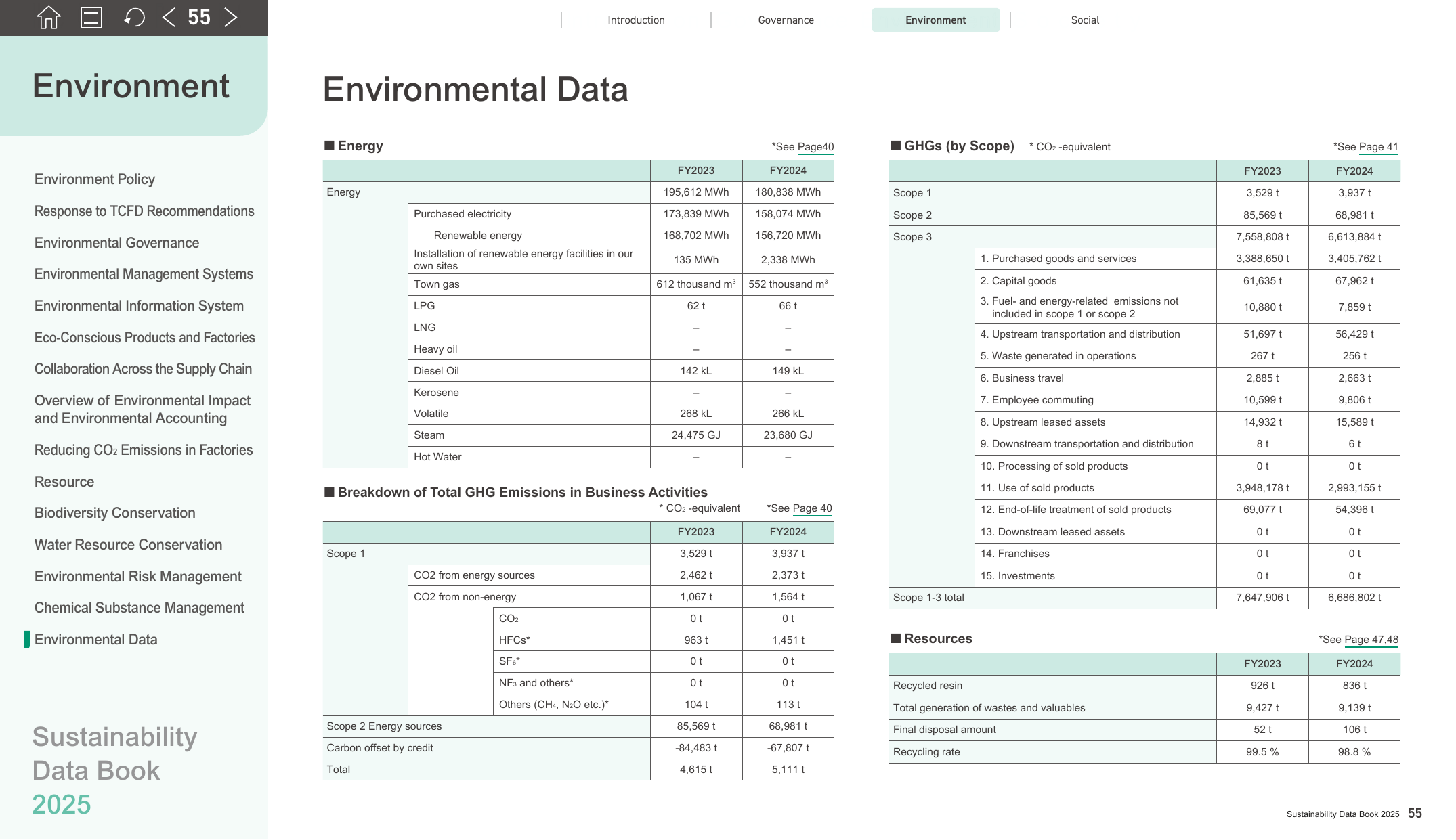
Task: Select the Purchased electricity row label
Action: (463, 214)
